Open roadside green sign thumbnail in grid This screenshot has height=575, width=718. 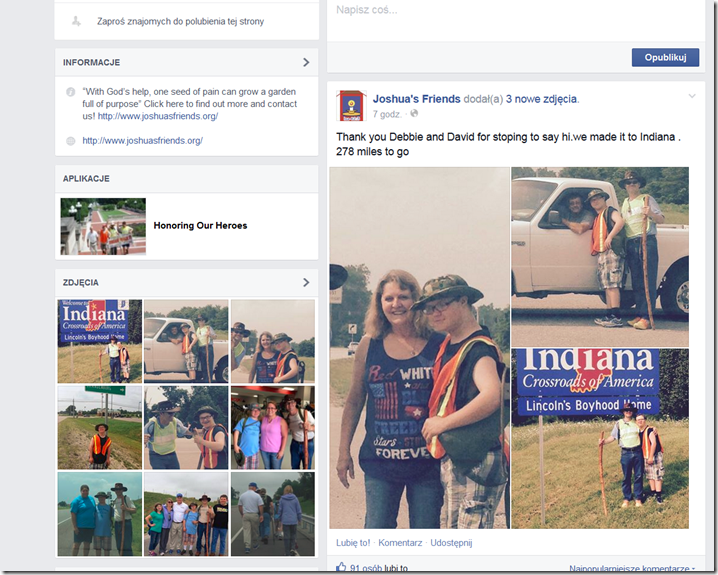click(x=100, y=428)
